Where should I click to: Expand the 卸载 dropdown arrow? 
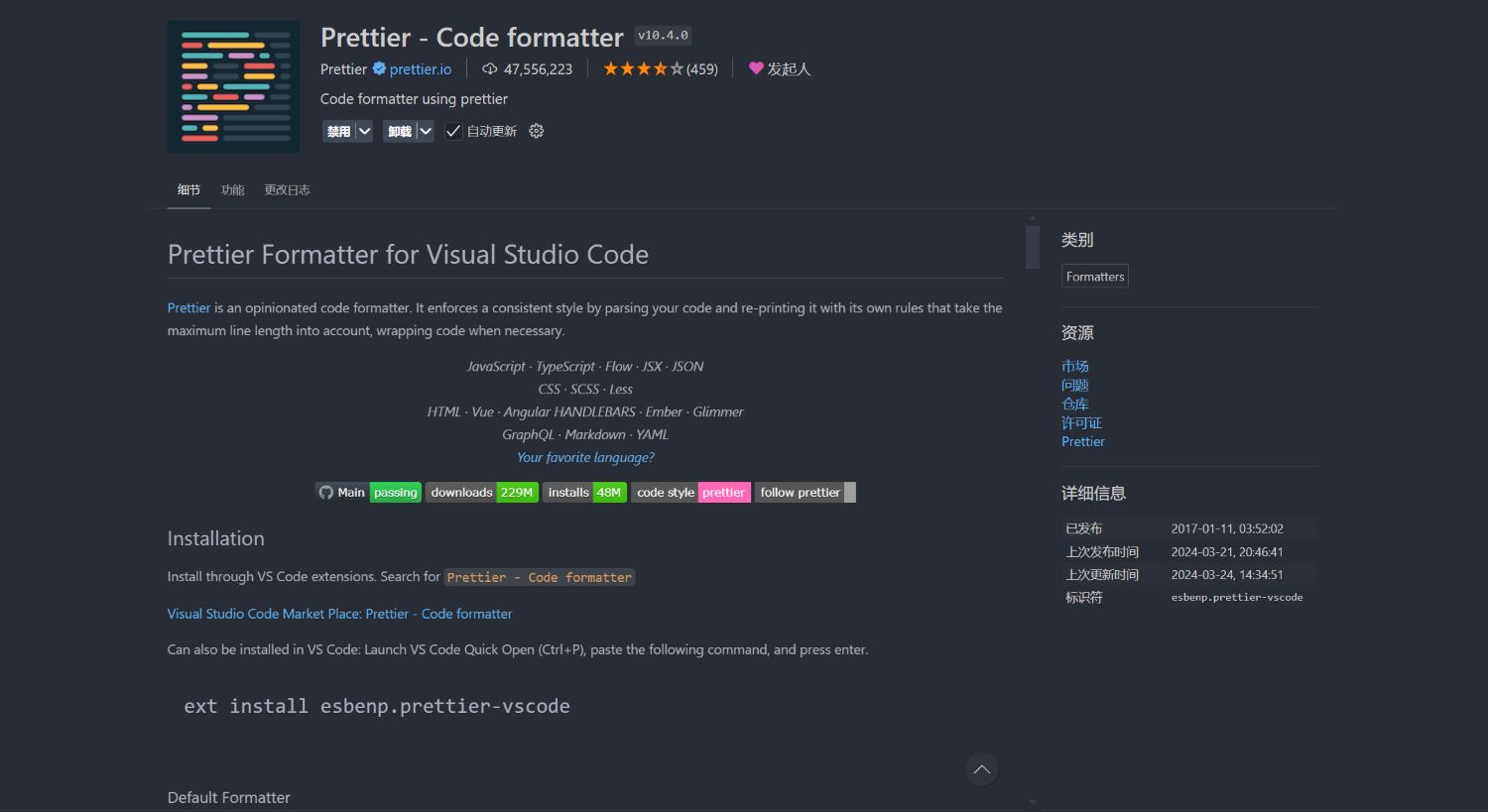point(426,131)
